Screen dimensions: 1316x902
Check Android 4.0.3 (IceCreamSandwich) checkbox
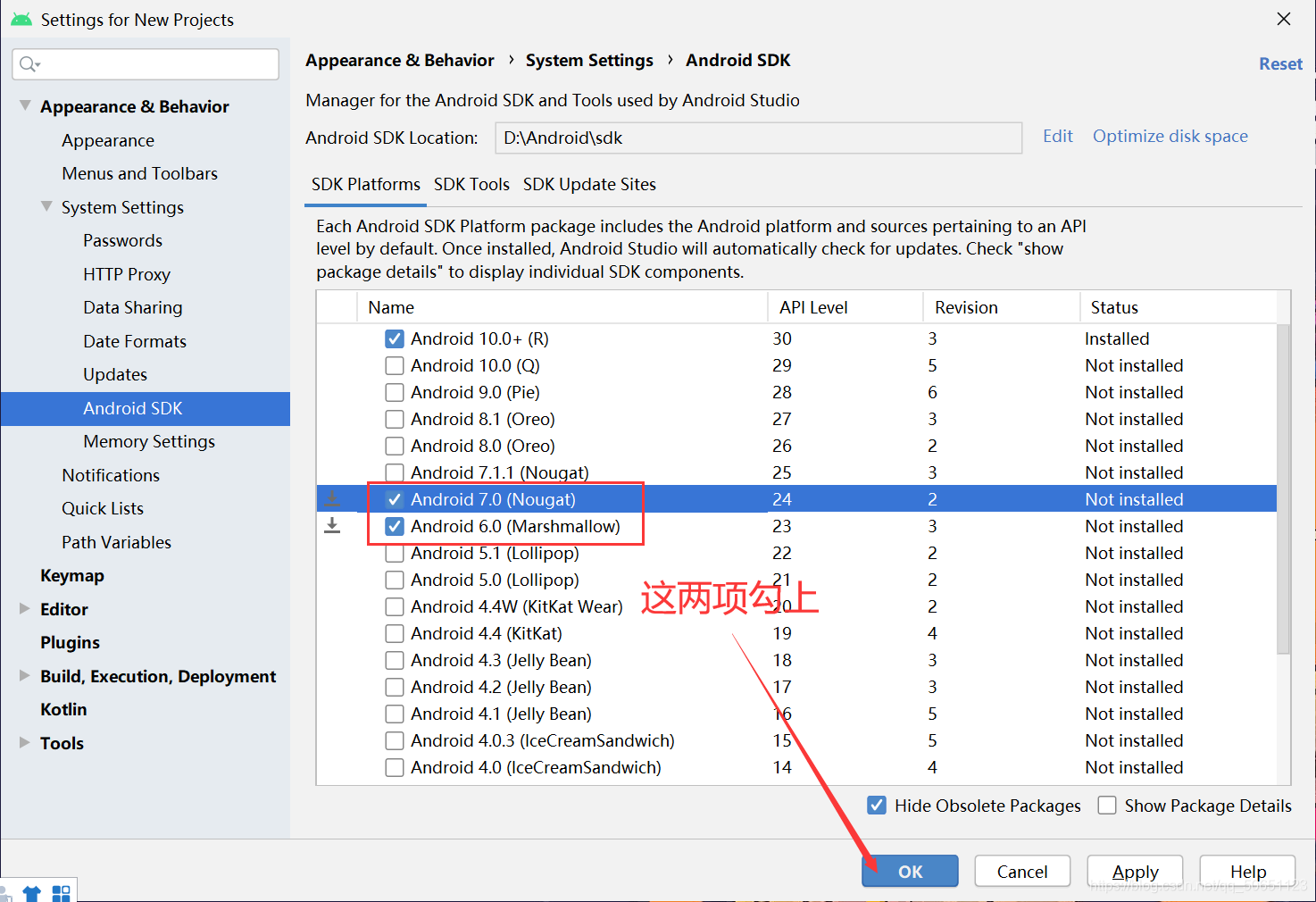pyautogui.click(x=395, y=740)
